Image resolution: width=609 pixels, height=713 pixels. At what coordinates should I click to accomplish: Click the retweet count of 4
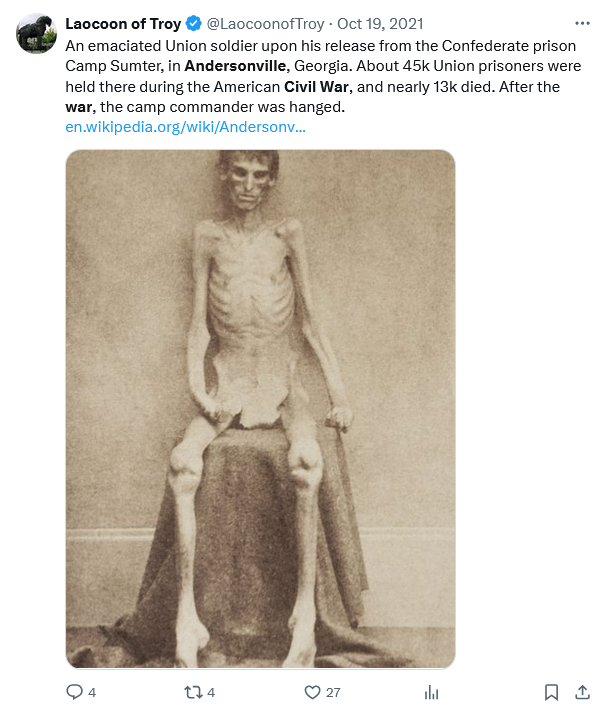[211, 693]
